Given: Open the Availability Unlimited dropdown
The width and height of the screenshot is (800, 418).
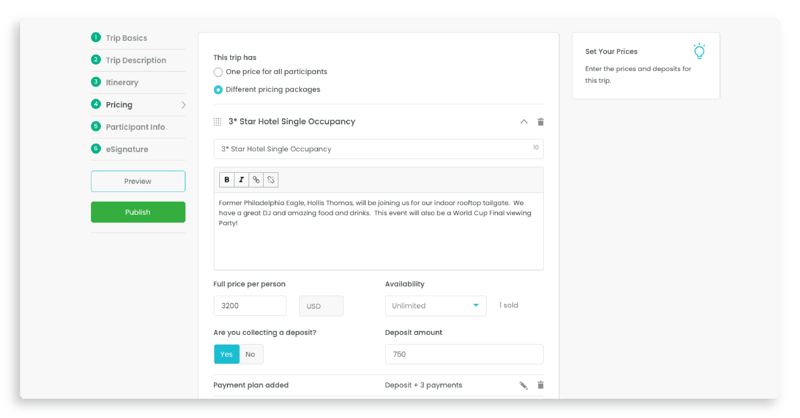Looking at the screenshot, I should click(436, 306).
